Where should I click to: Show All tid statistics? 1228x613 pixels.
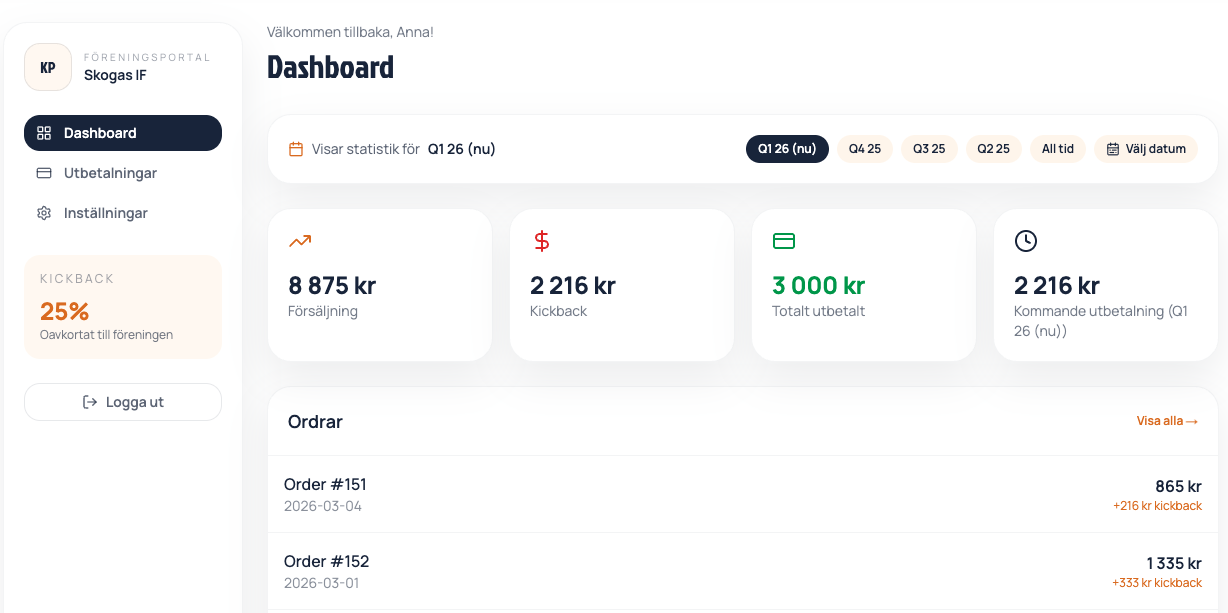click(x=1058, y=149)
